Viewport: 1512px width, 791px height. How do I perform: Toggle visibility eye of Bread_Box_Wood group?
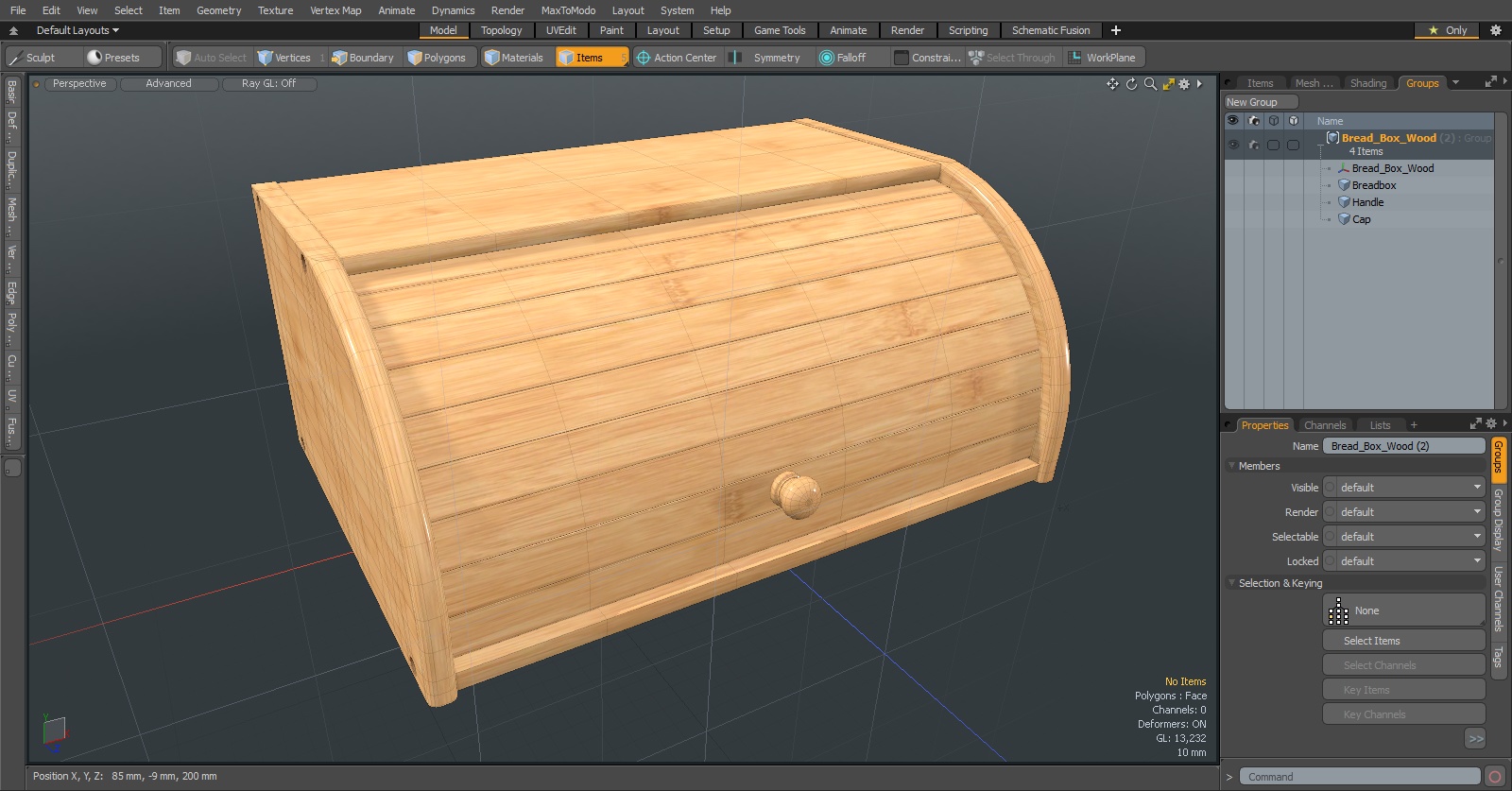1233,145
